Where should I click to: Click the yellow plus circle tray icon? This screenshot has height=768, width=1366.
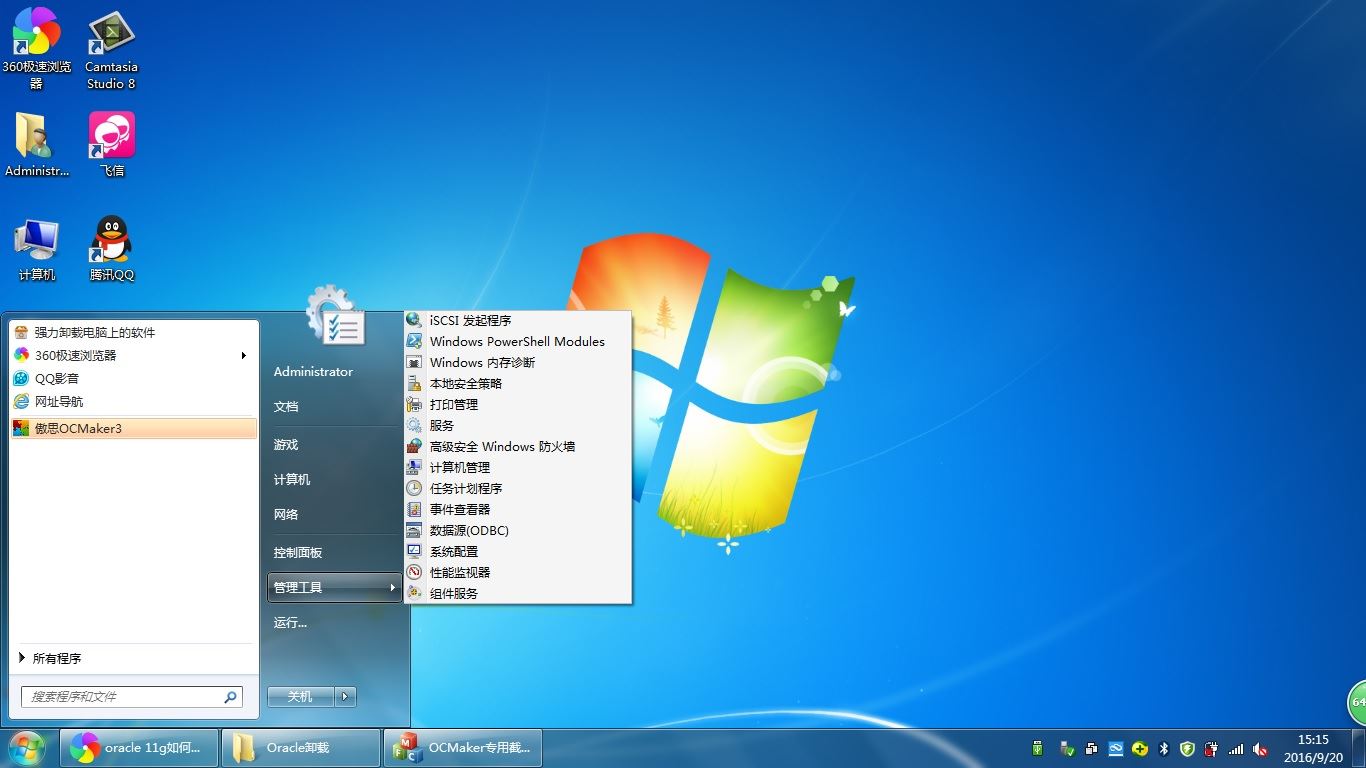1140,749
